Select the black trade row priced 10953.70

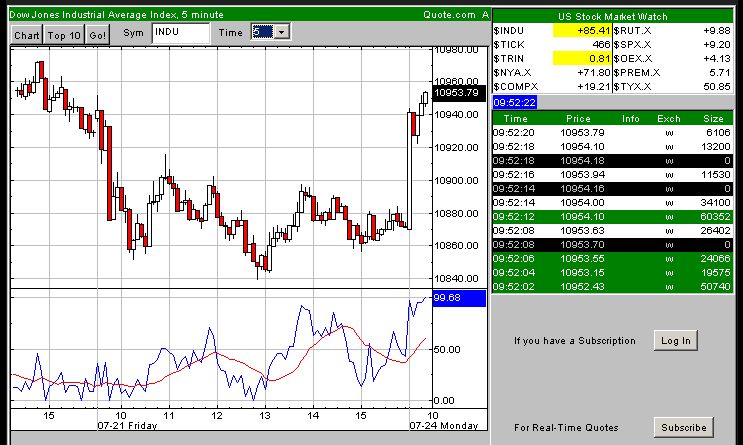click(x=612, y=245)
